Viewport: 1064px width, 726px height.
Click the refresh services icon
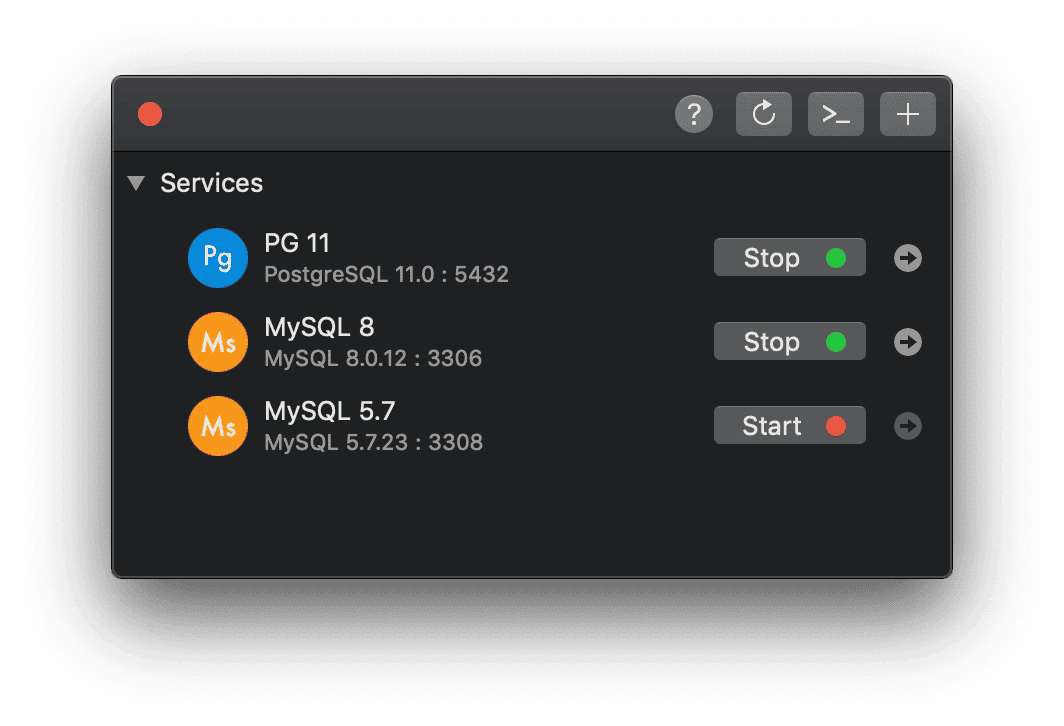(x=764, y=114)
